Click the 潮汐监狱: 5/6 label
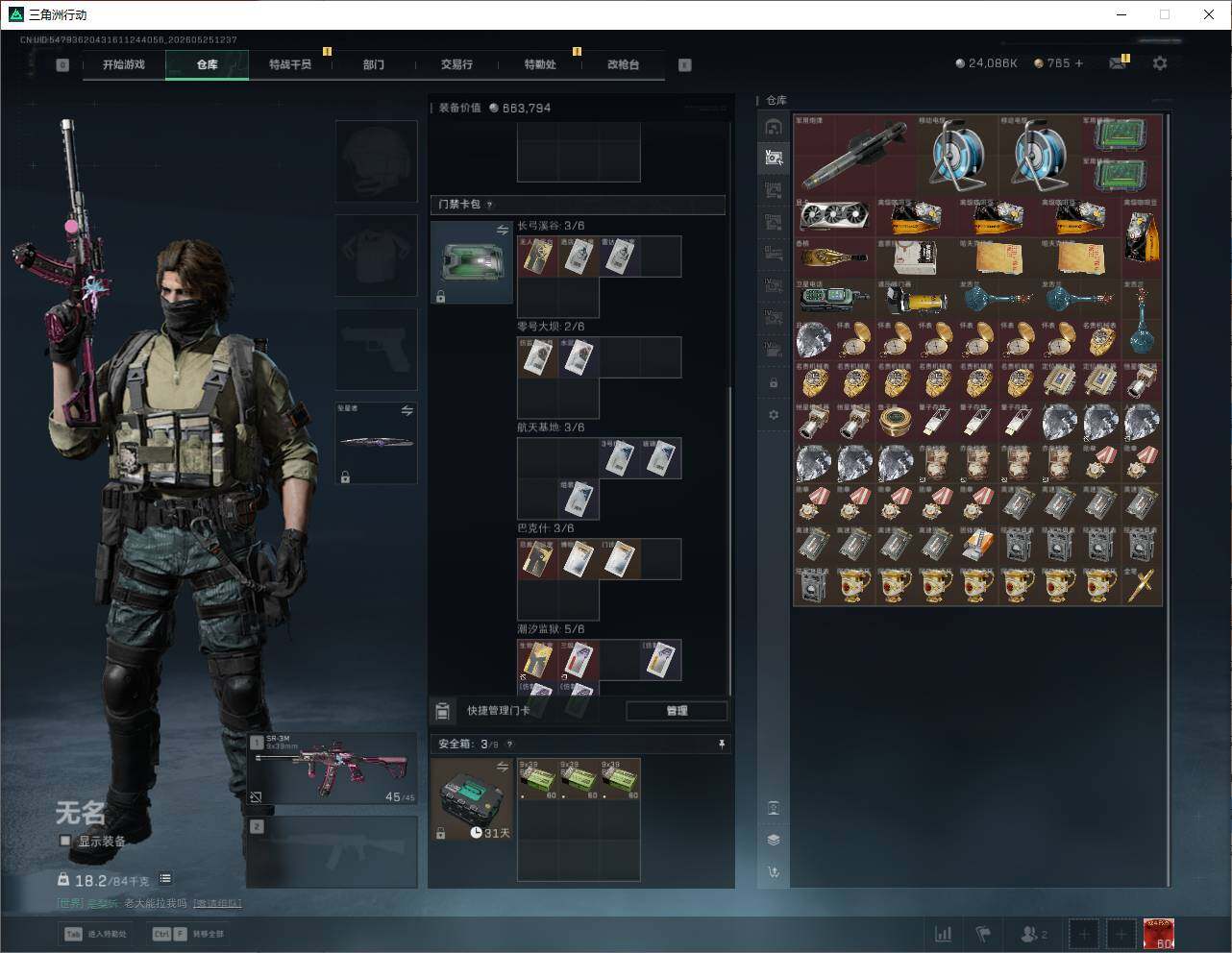 (x=551, y=629)
